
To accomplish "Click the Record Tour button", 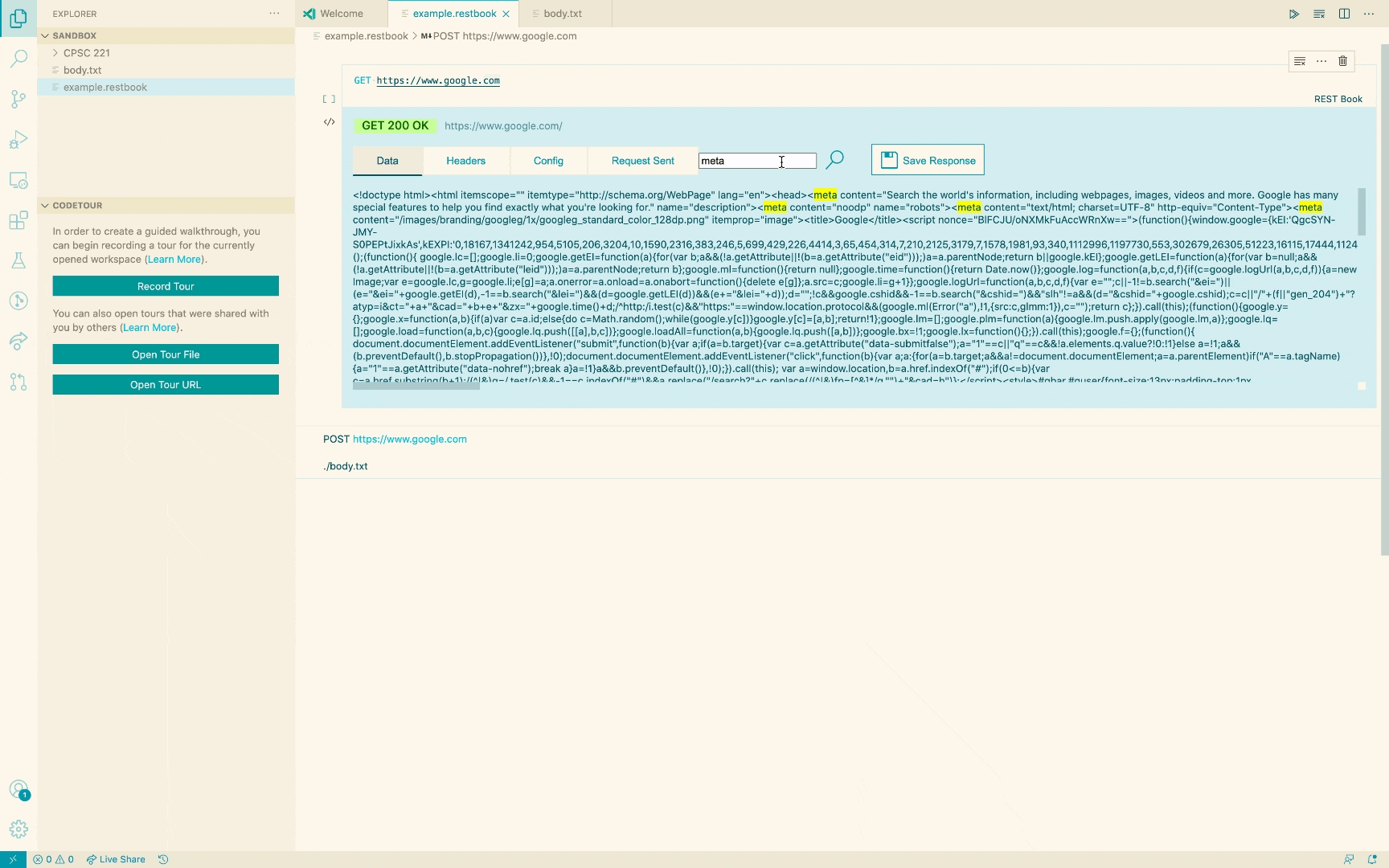I will tap(166, 286).
